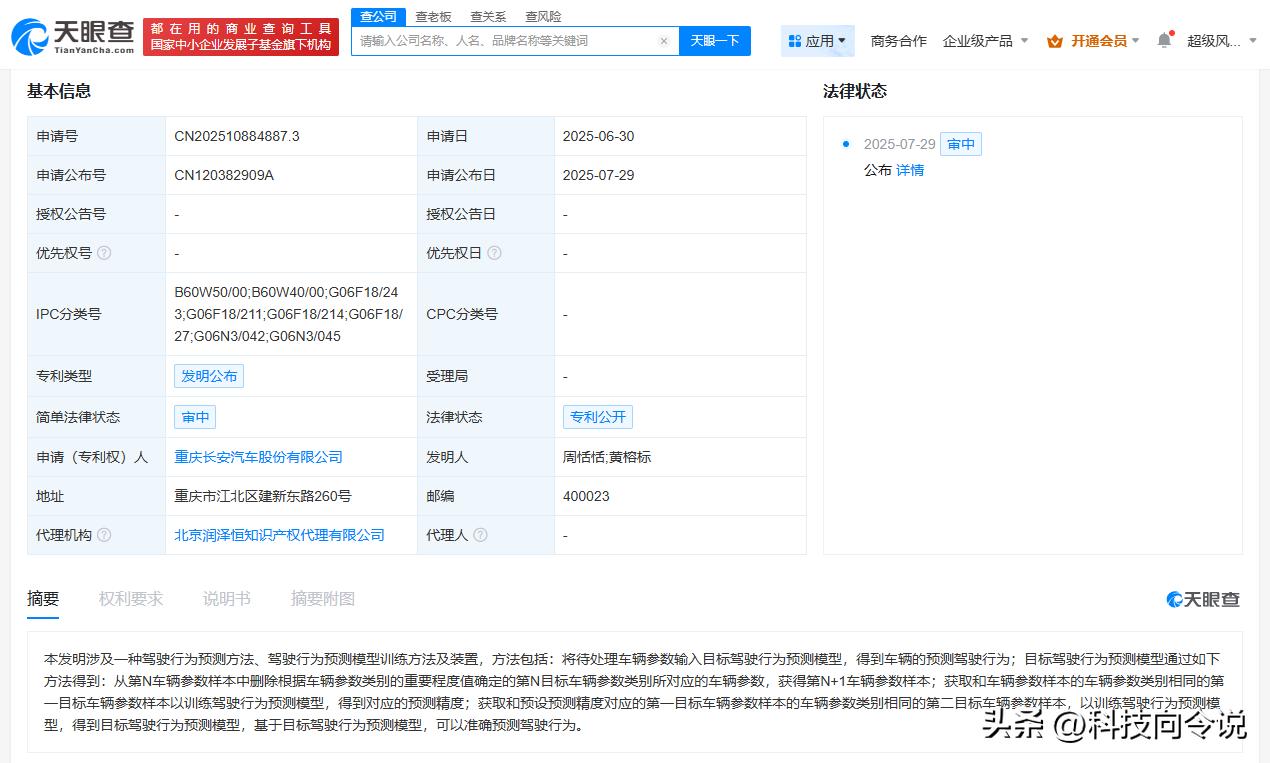Click the 申请号 label cell
Image resolution: width=1270 pixels, height=763 pixels.
click(x=97, y=136)
